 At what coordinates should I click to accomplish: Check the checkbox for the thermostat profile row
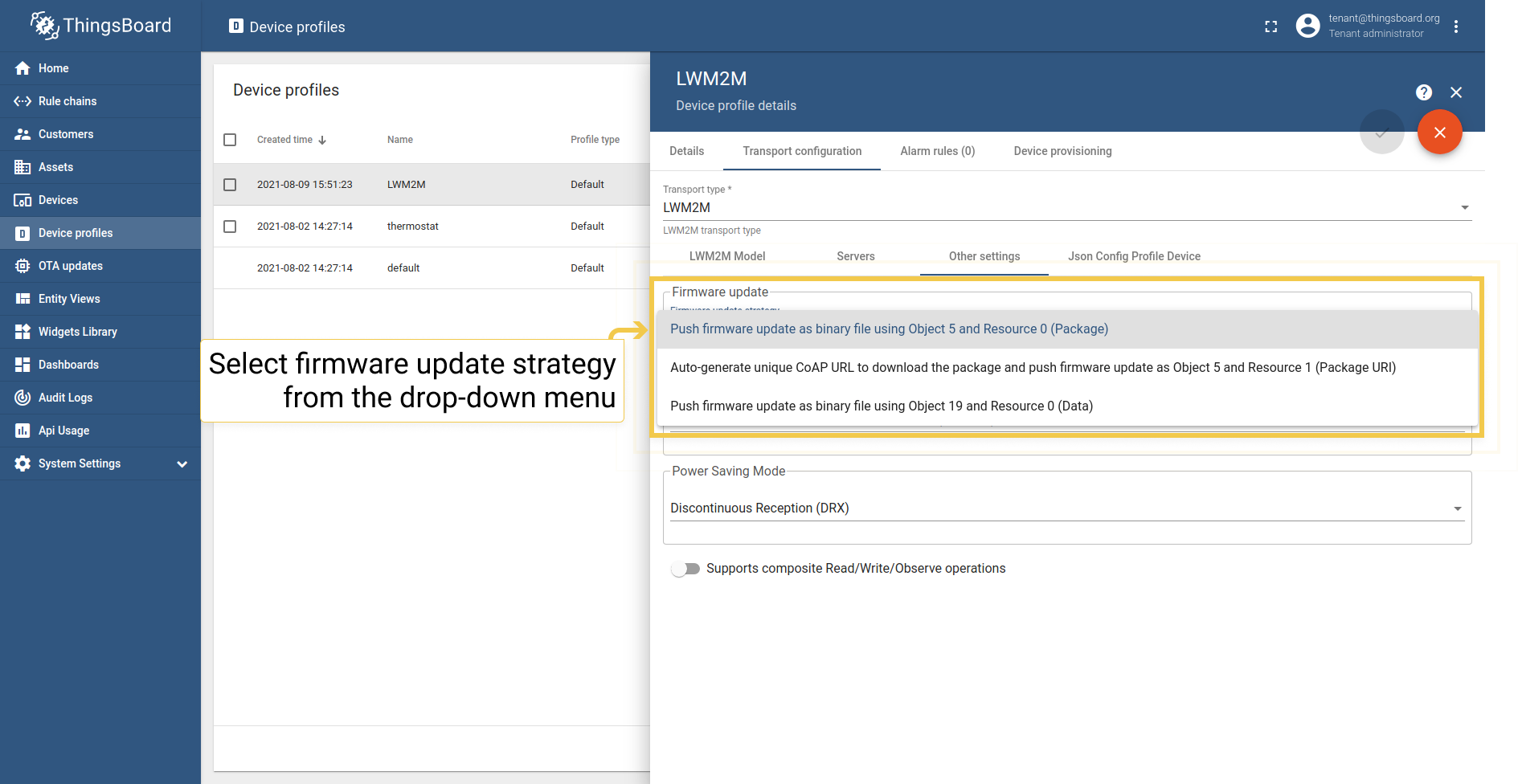pos(230,226)
